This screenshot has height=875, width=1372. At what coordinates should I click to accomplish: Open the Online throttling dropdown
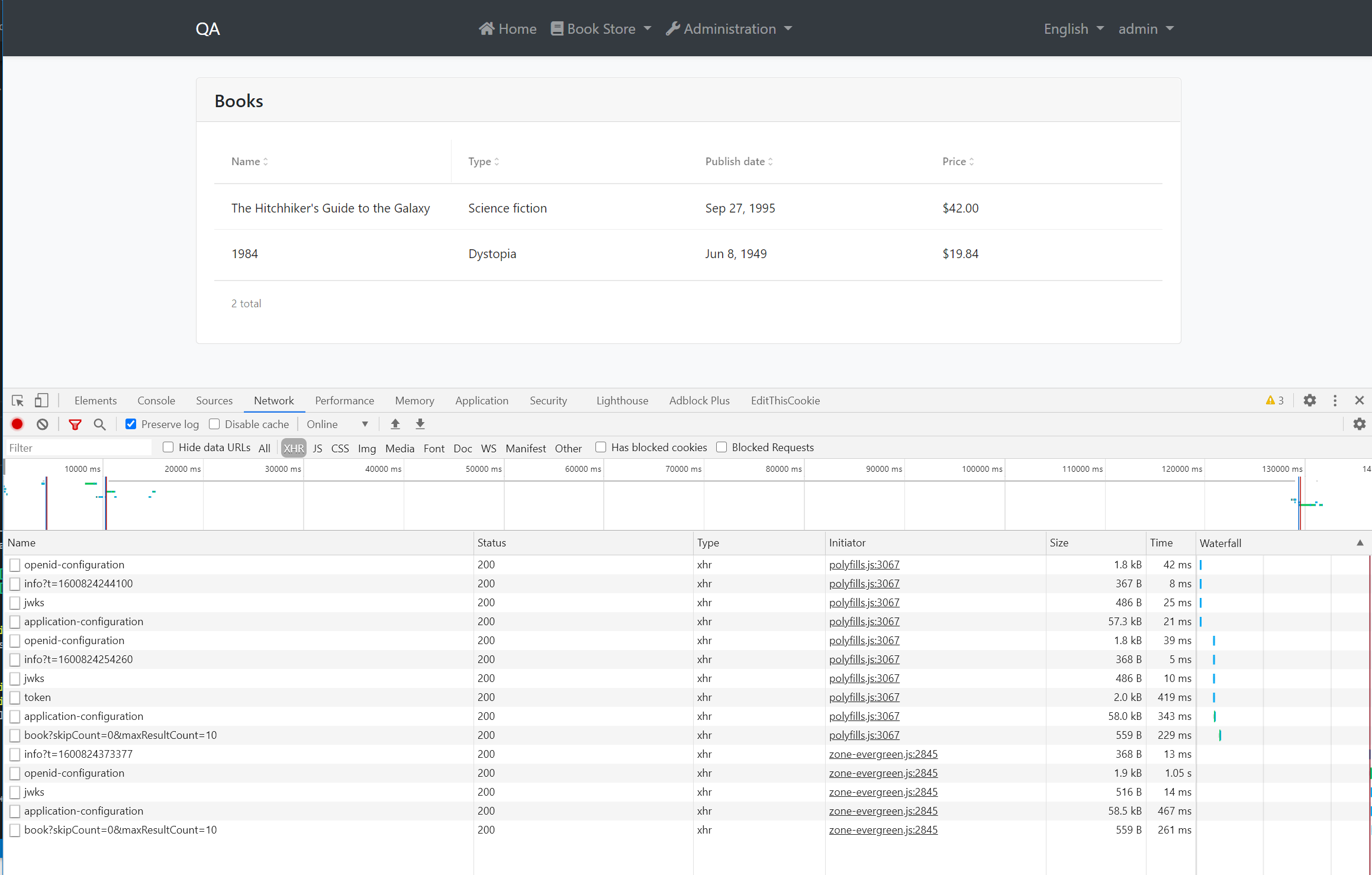click(x=337, y=424)
